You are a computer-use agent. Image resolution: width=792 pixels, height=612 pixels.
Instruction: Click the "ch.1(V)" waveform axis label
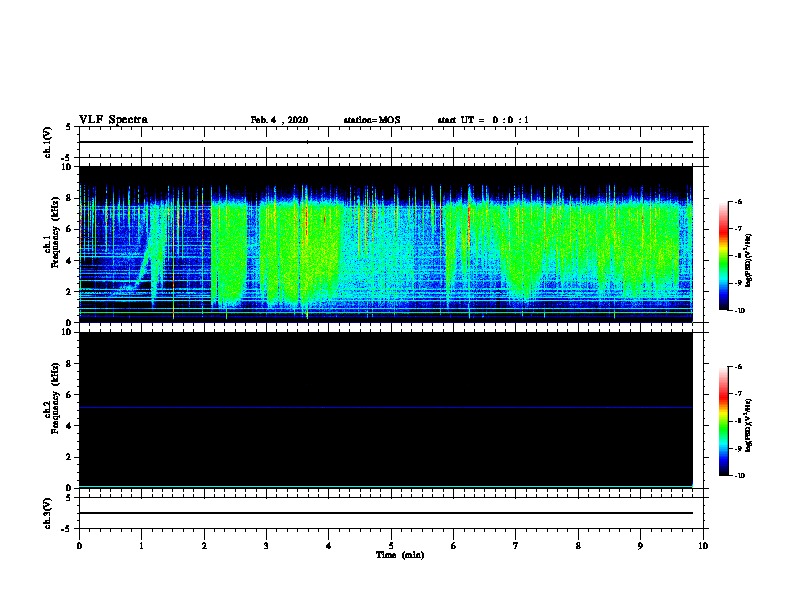[48, 142]
